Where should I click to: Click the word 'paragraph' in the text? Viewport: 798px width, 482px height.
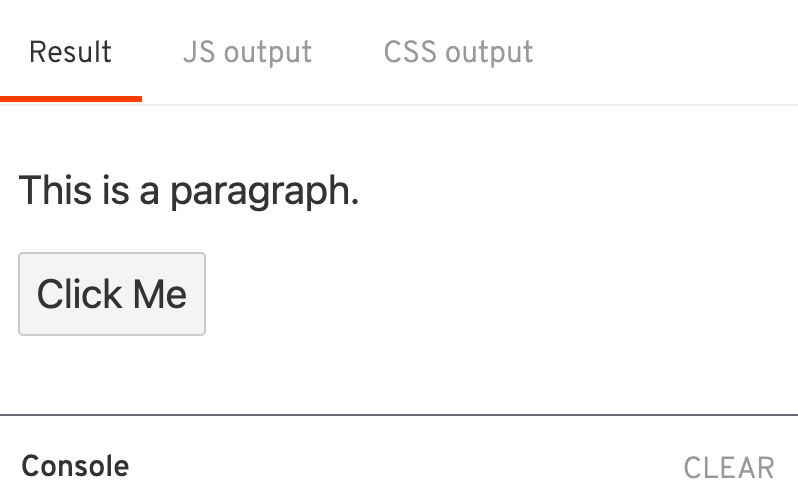click(260, 191)
